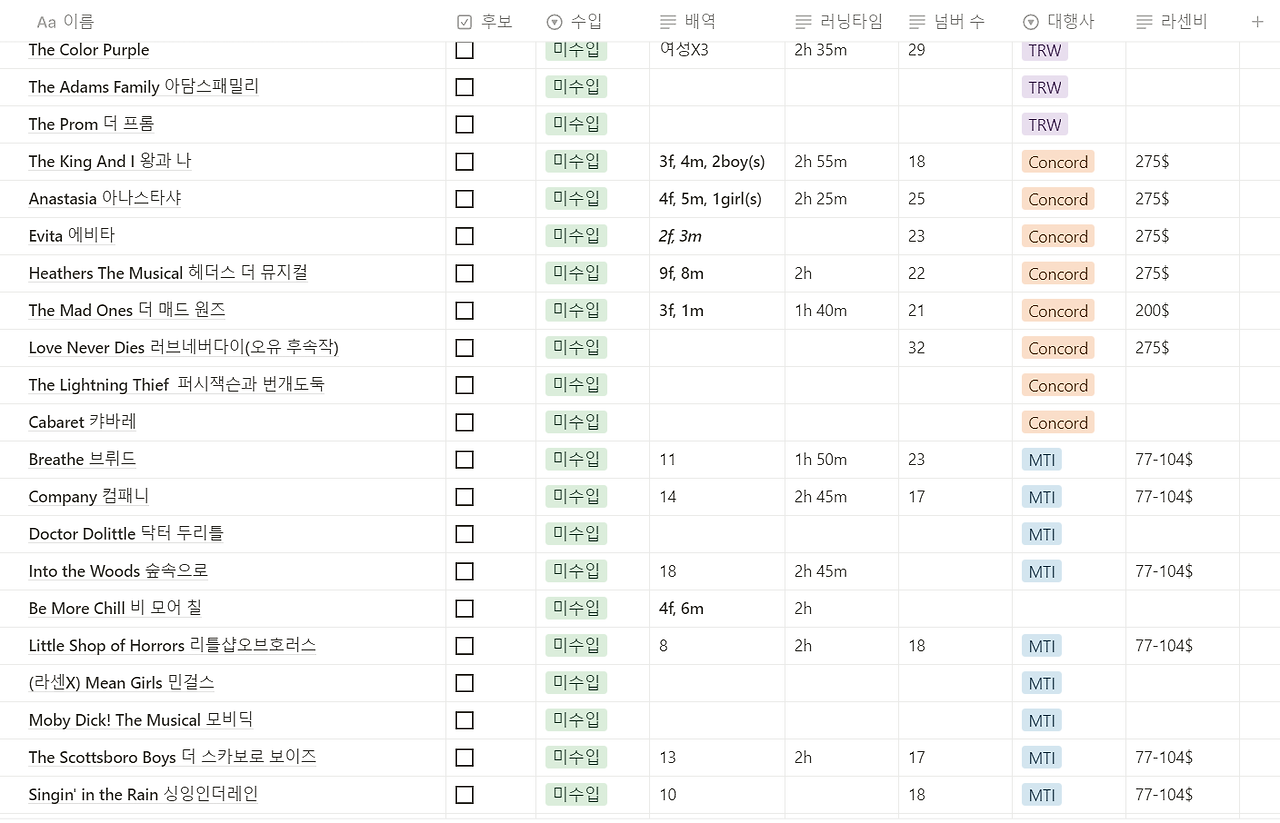Click the checkbox icon beside the 후보 header

point(464,20)
